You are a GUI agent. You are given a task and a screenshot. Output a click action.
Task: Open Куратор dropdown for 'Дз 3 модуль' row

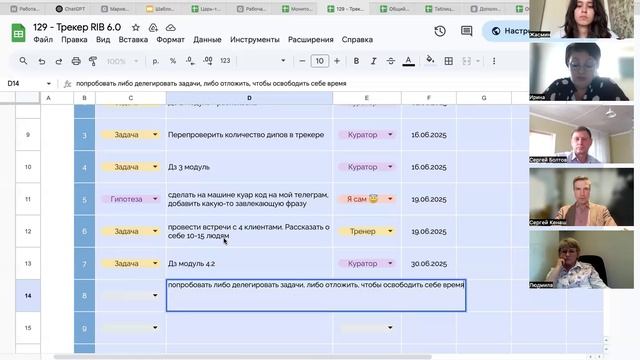coord(390,167)
